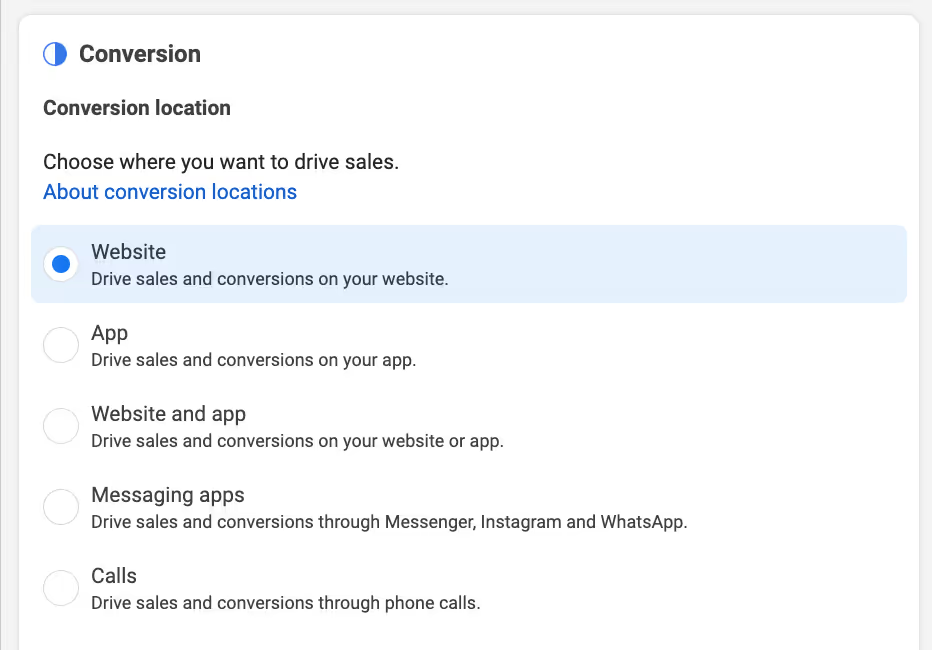Open the About conversion locations link
Viewport: 932px width, 650px height.
tap(170, 192)
